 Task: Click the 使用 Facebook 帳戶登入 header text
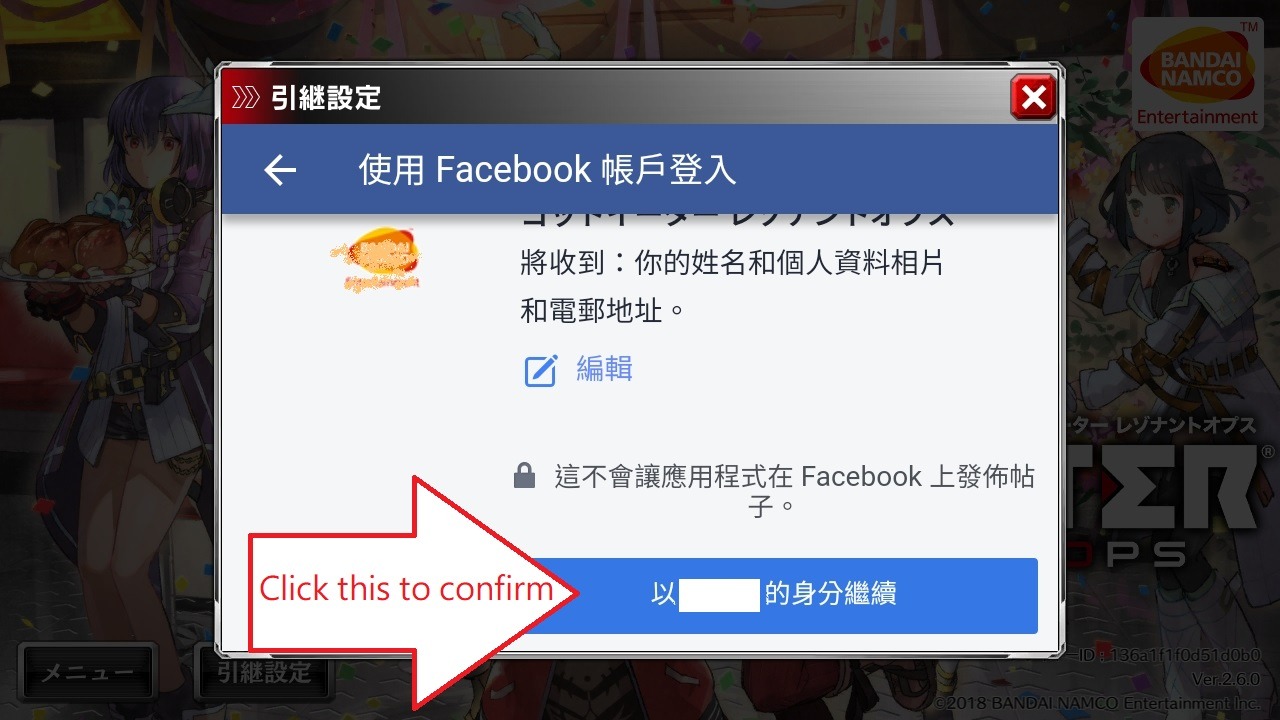(x=547, y=170)
